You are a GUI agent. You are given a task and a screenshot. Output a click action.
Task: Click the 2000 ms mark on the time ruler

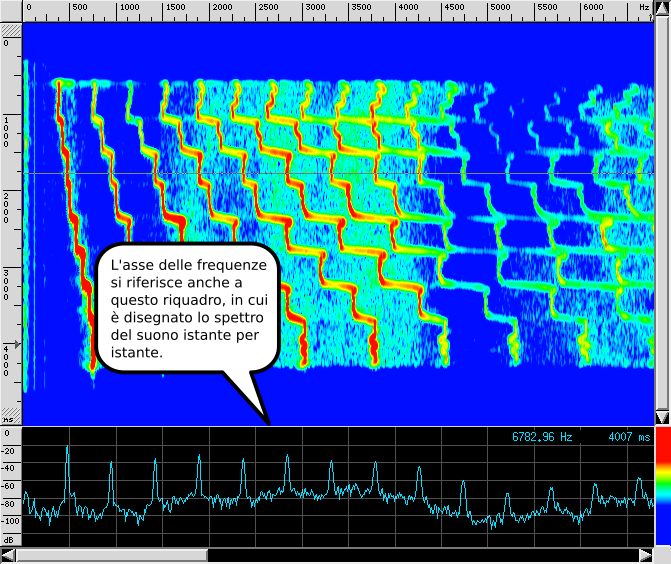point(10,207)
